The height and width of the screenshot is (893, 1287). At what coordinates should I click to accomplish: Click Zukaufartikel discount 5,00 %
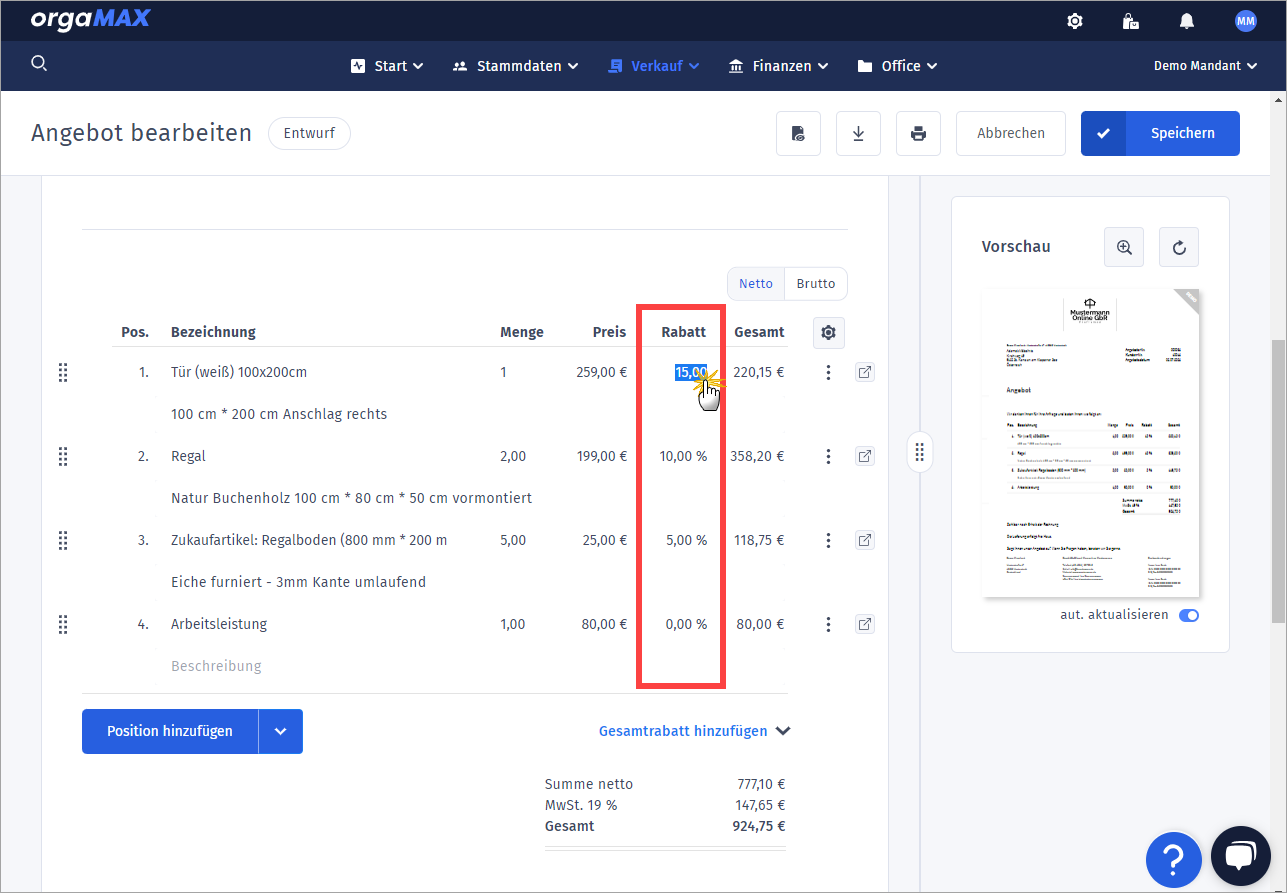pyautogui.click(x=686, y=541)
